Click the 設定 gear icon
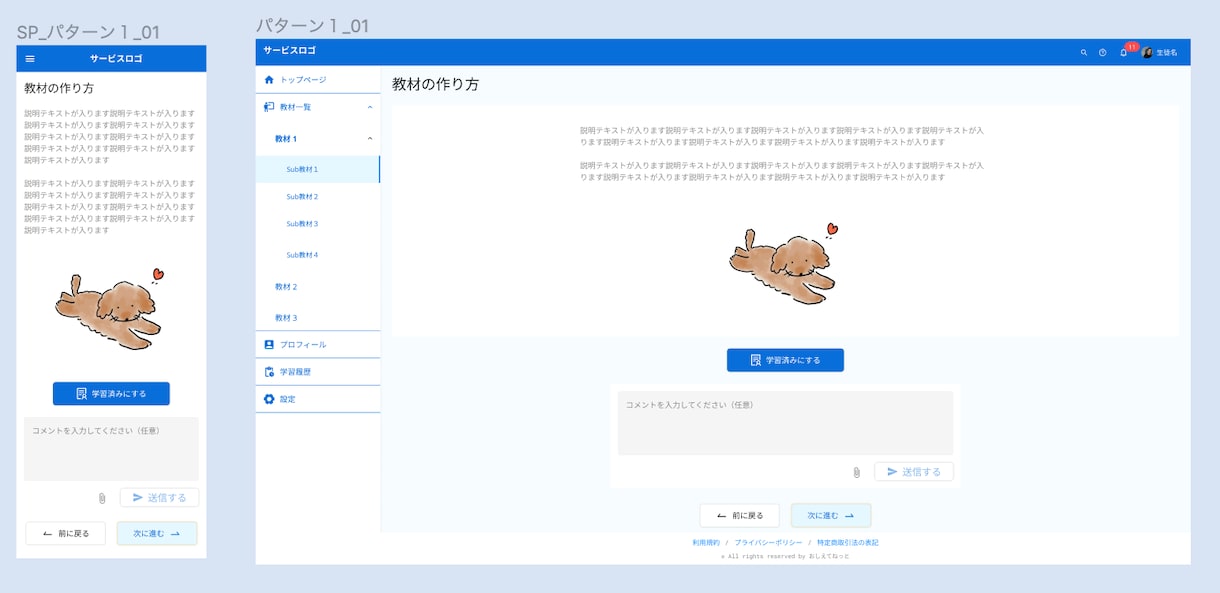This screenshot has height=593, width=1220. point(269,399)
